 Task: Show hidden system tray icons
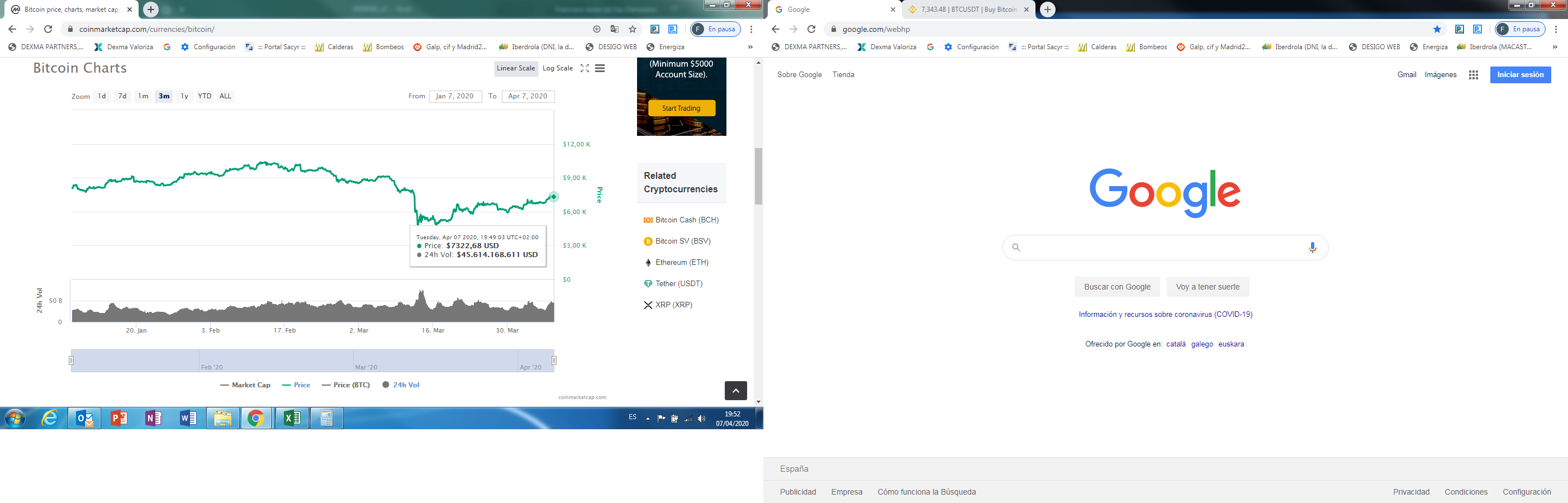648,419
